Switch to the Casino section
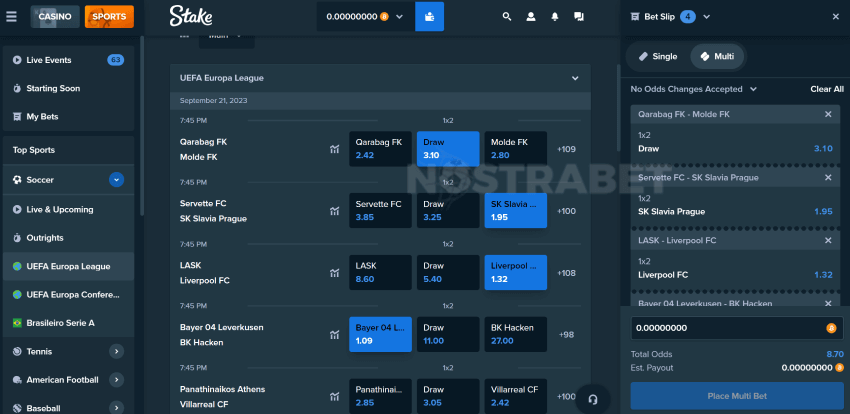The width and height of the screenshot is (850, 414). point(55,16)
